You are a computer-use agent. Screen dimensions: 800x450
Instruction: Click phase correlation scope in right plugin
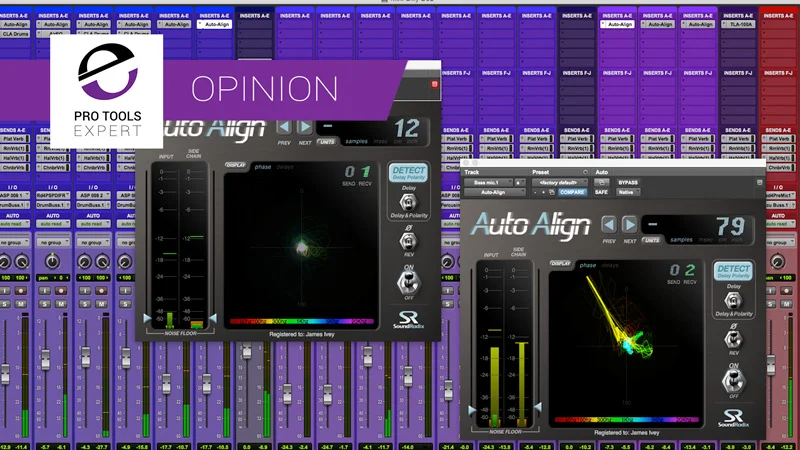(x=627, y=342)
